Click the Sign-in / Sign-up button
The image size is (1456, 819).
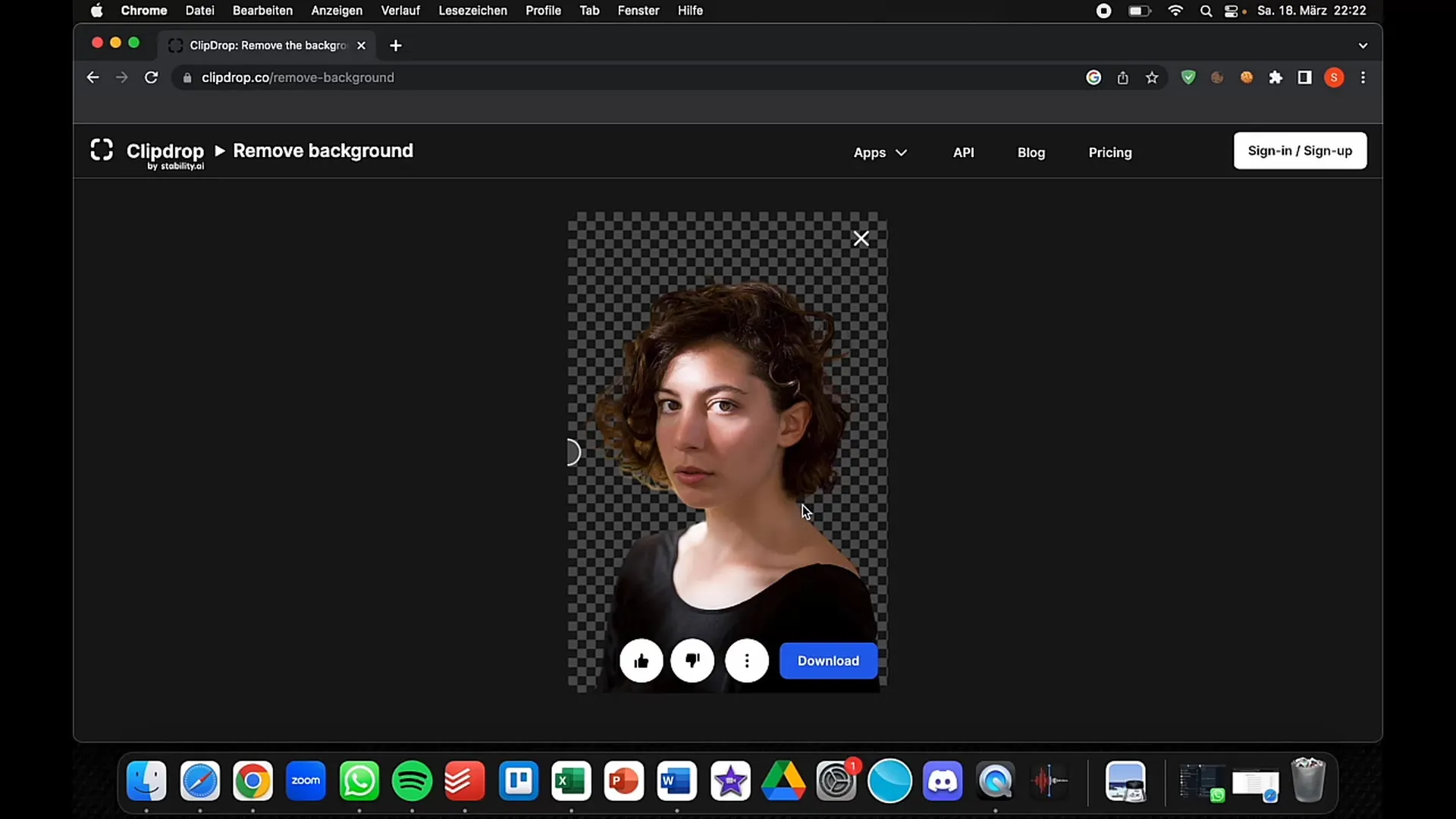pyautogui.click(x=1300, y=151)
